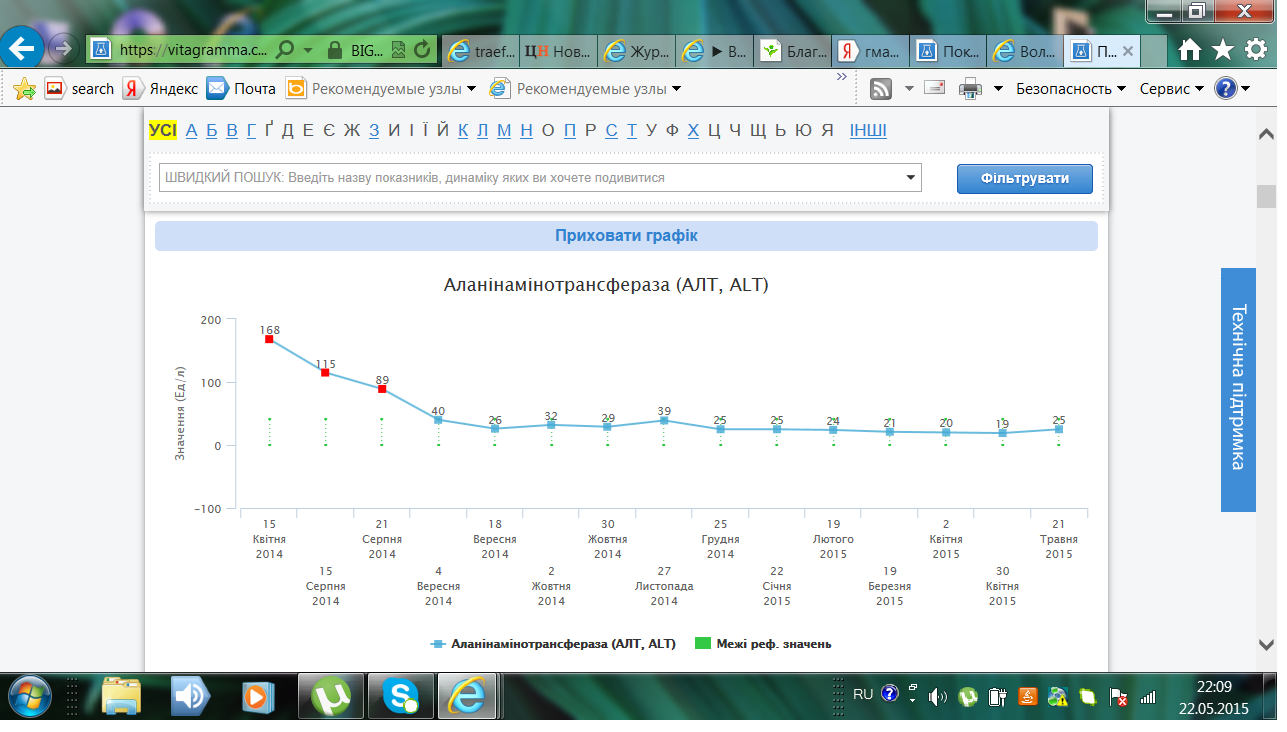Click the Фільтрувати button
Viewport: 1287px width, 732px height.
pyautogui.click(x=1024, y=179)
